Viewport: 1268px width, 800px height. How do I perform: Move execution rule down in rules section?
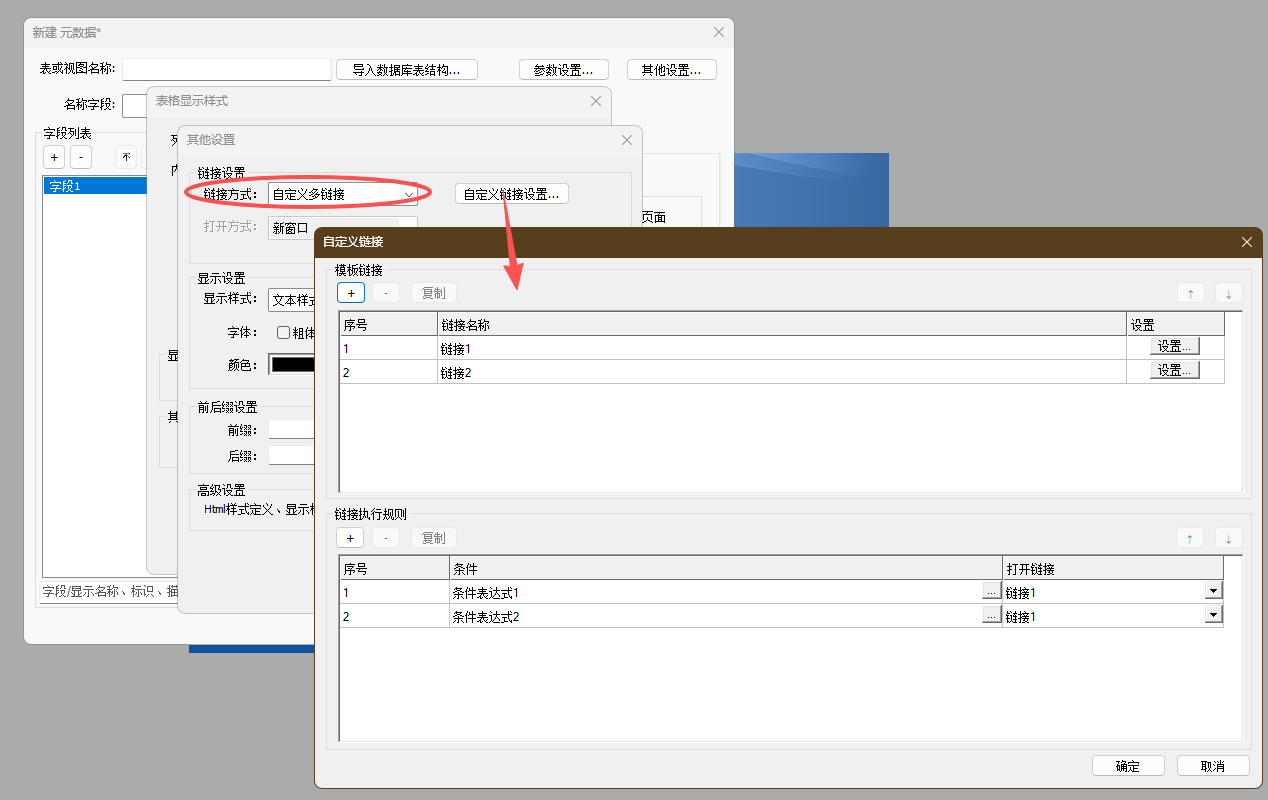tap(1228, 538)
